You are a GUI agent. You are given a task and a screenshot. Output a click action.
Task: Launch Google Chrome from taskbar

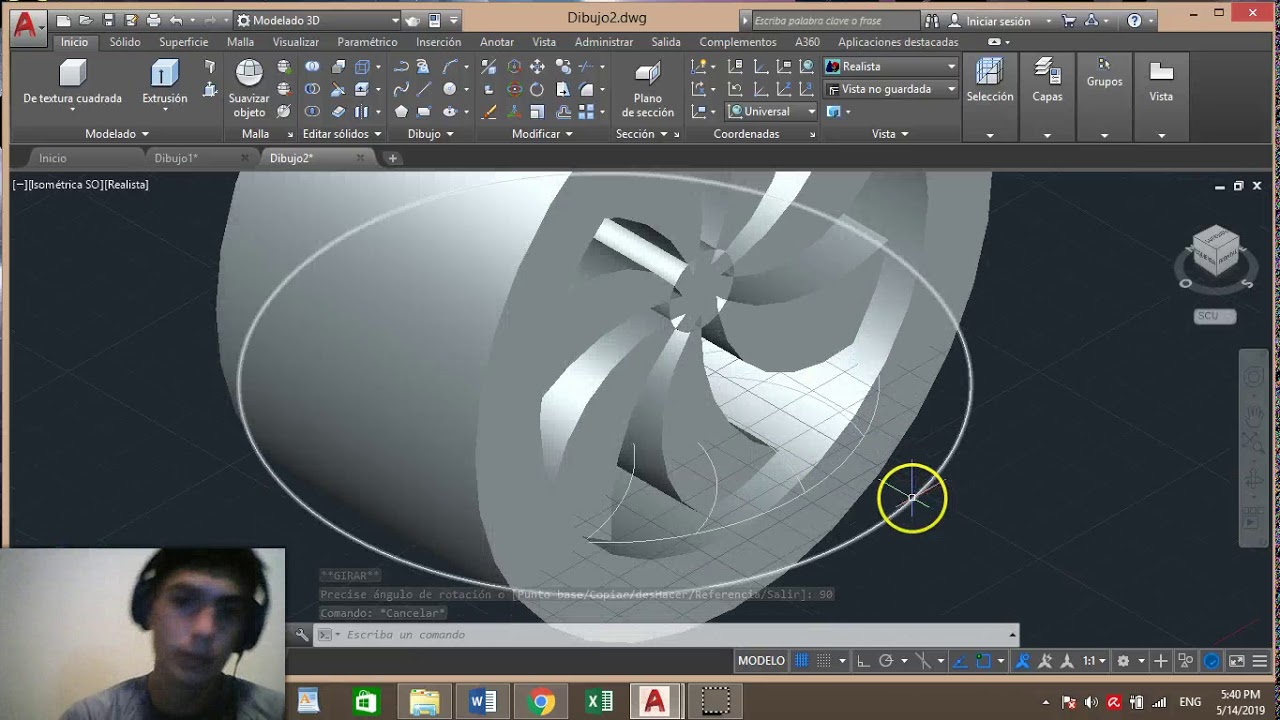pyautogui.click(x=541, y=701)
